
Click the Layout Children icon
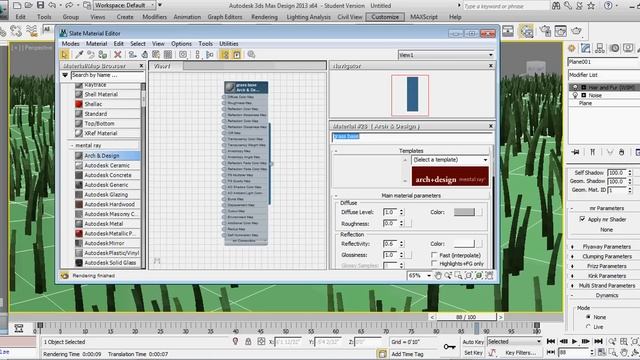(x=210, y=55)
